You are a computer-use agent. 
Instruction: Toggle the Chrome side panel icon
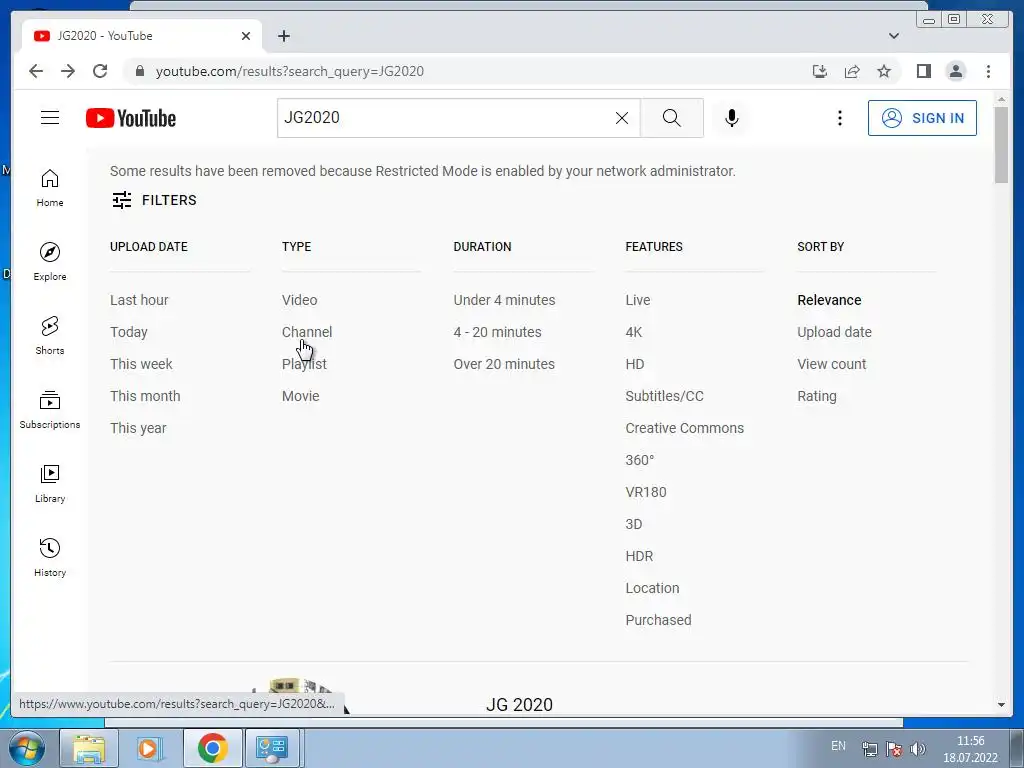coord(923,71)
